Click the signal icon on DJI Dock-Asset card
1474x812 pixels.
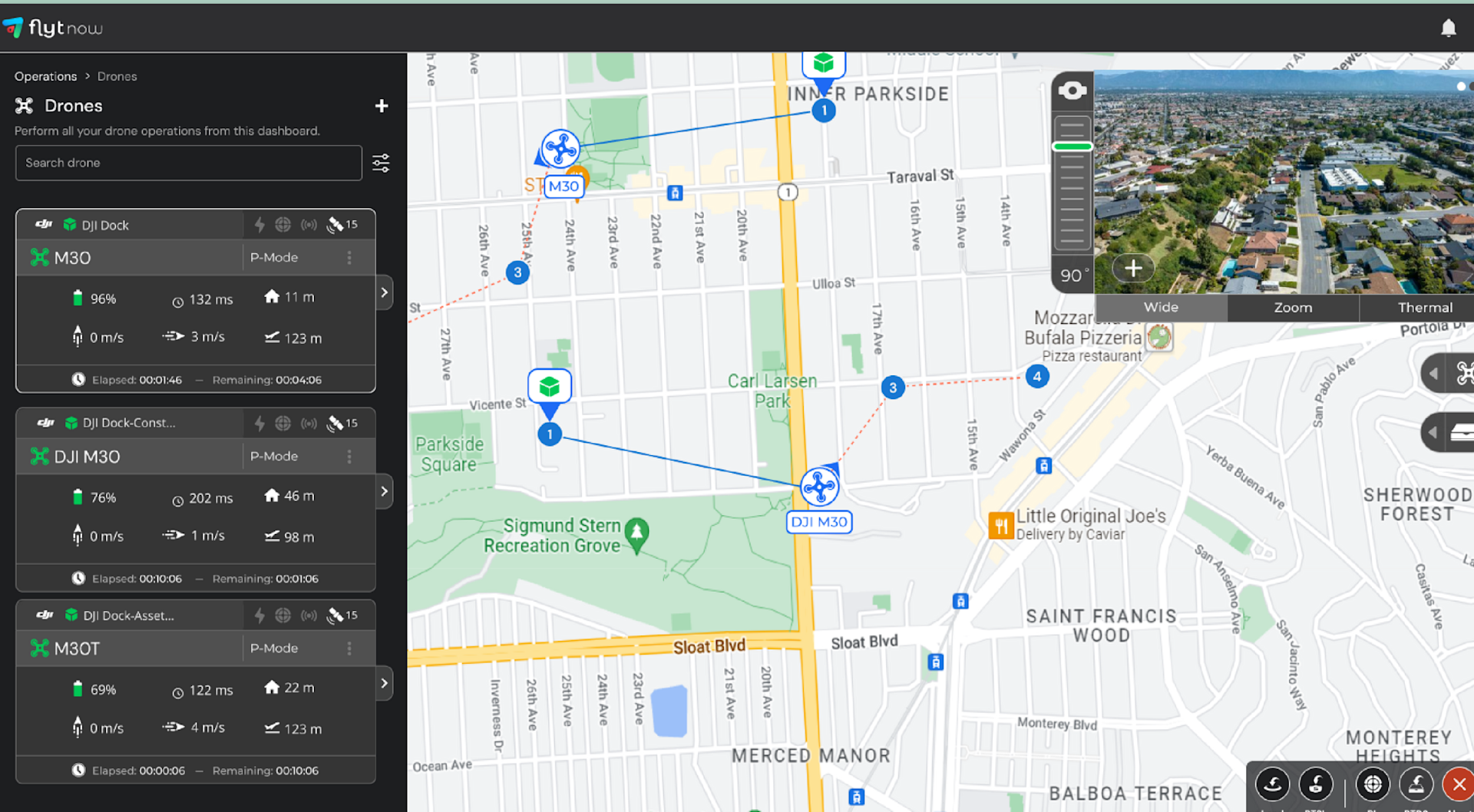pyautogui.click(x=309, y=616)
